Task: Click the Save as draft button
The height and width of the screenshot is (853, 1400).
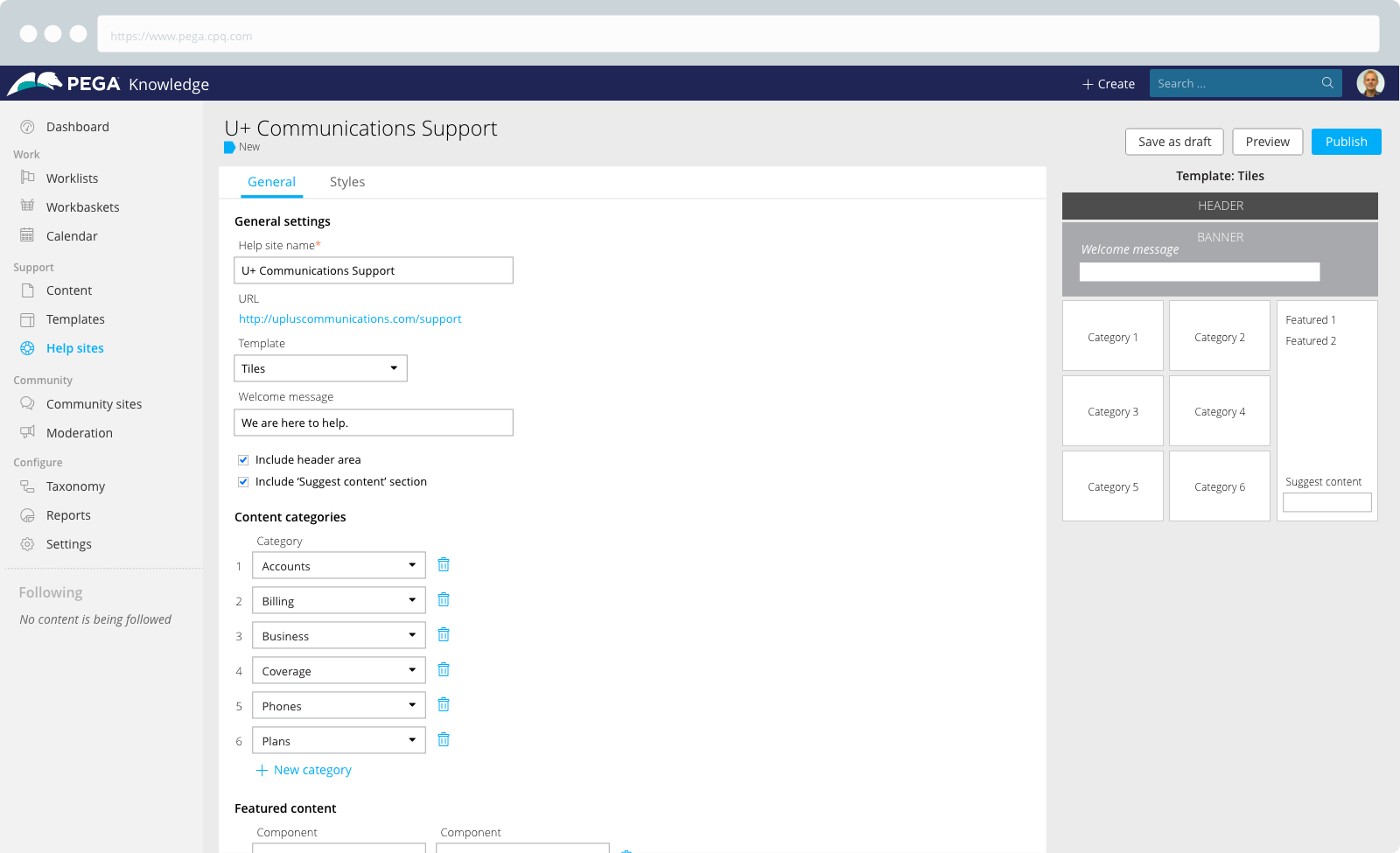Action: pyautogui.click(x=1175, y=142)
